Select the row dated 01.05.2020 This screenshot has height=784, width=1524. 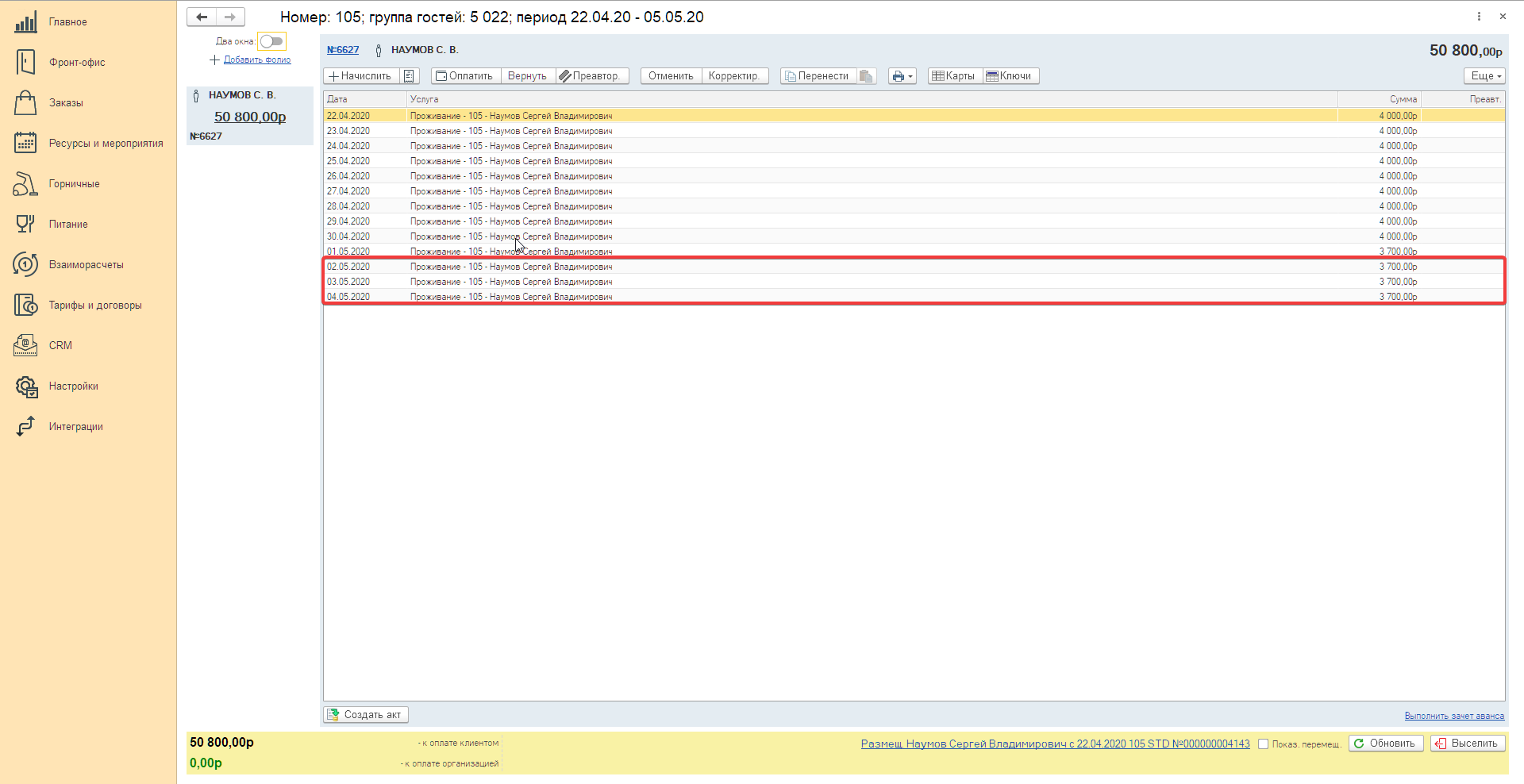click(x=914, y=251)
